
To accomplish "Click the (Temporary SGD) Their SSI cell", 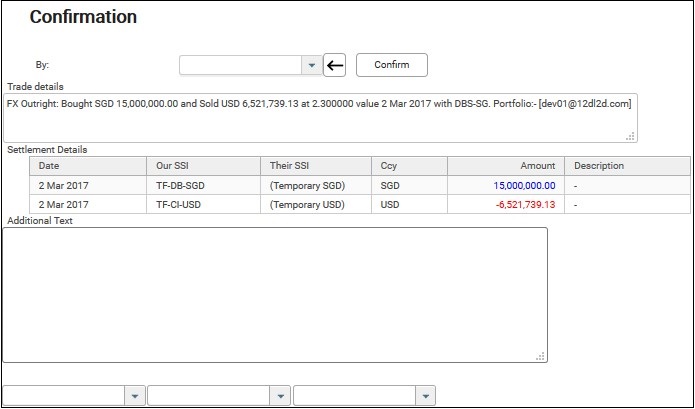I will tap(307, 186).
